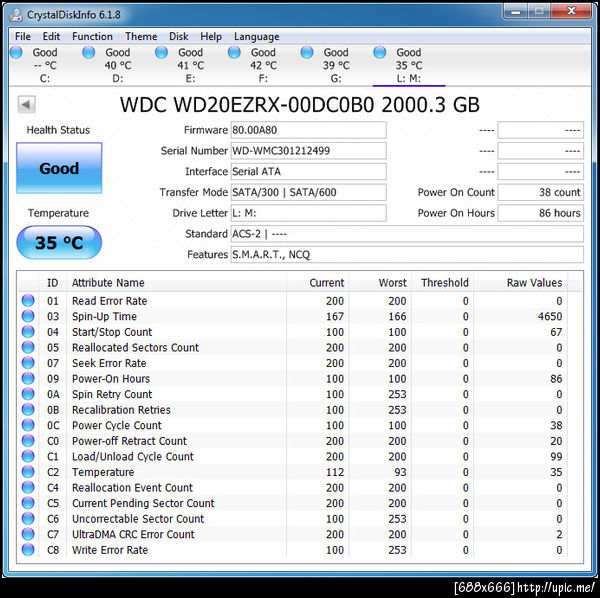The width and height of the screenshot is (600, 598).
Task: Click the drive model title WDC WD20EZRX
Action: [300, 104]
